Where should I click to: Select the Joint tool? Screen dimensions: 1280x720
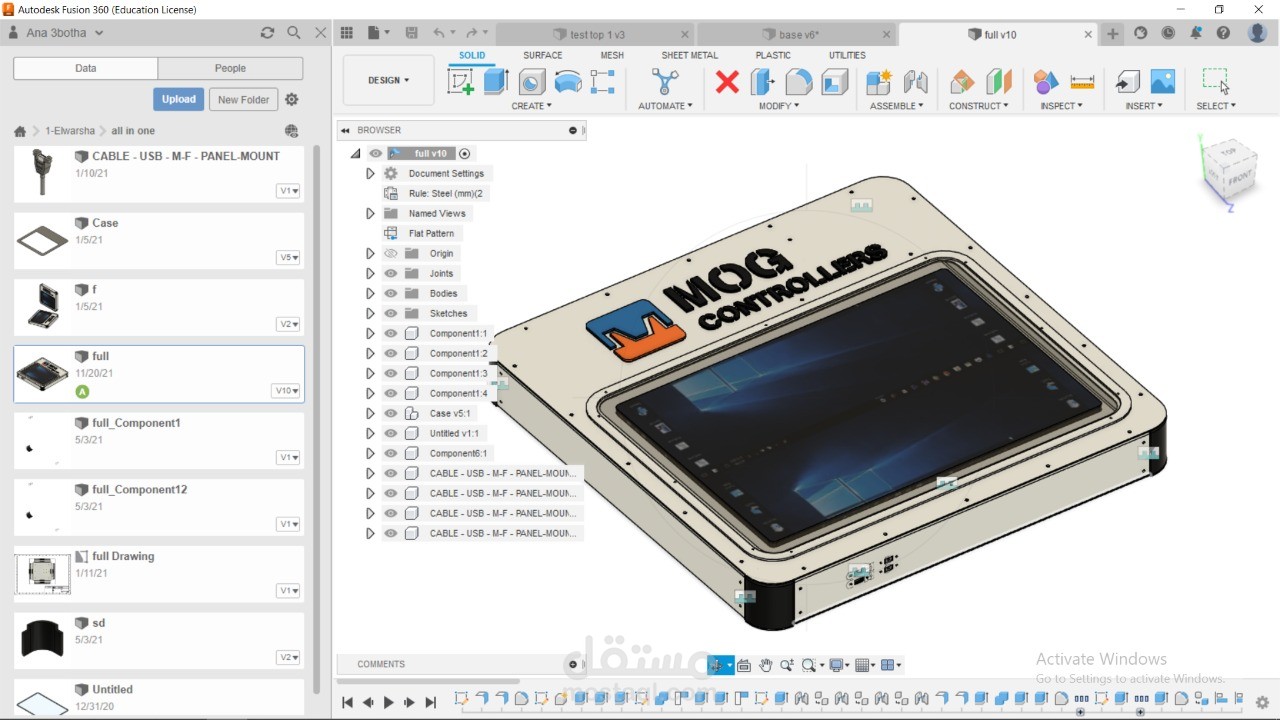(x=915, y=82)
